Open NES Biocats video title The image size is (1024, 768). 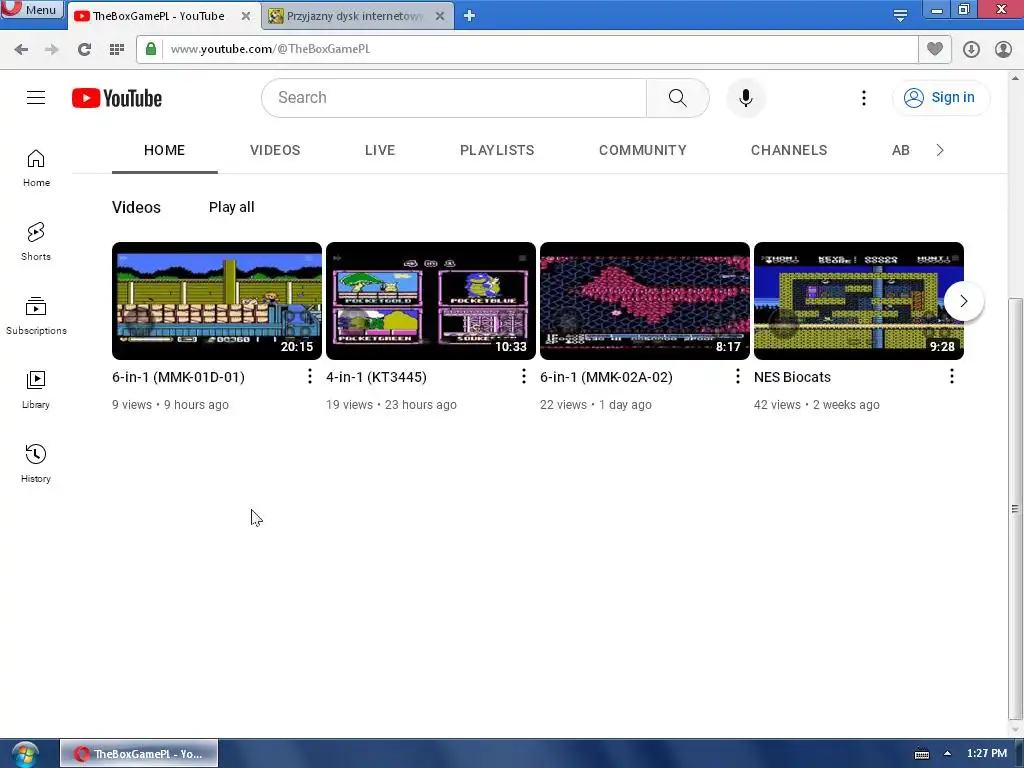pyautogui.click(x=792, y=377)
